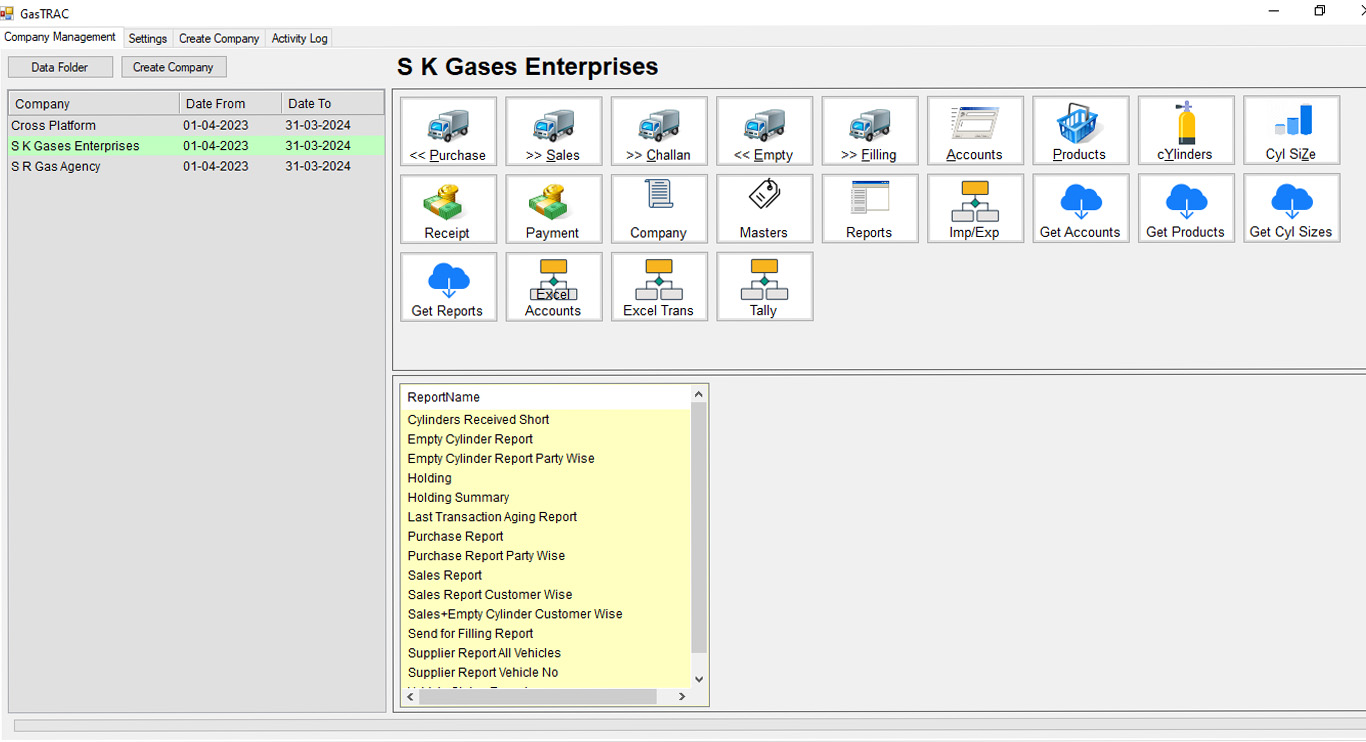The height and width of the screenshot is (742, 1366).
Task: Open the Challan truck icon
Action: pyautogui.click(x=659, y=131)
